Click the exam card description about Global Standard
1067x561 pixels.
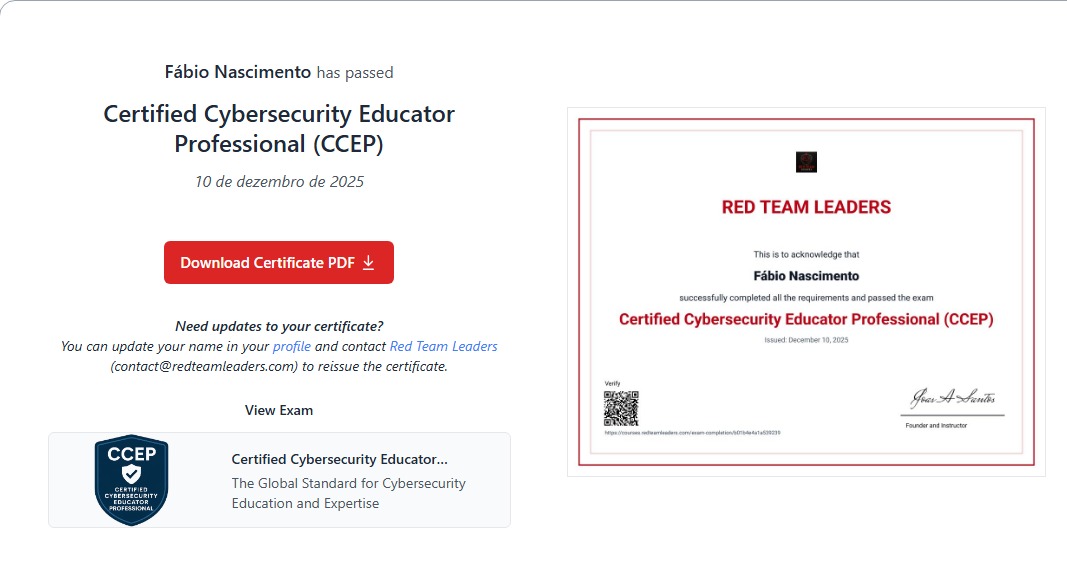(348, 493)
